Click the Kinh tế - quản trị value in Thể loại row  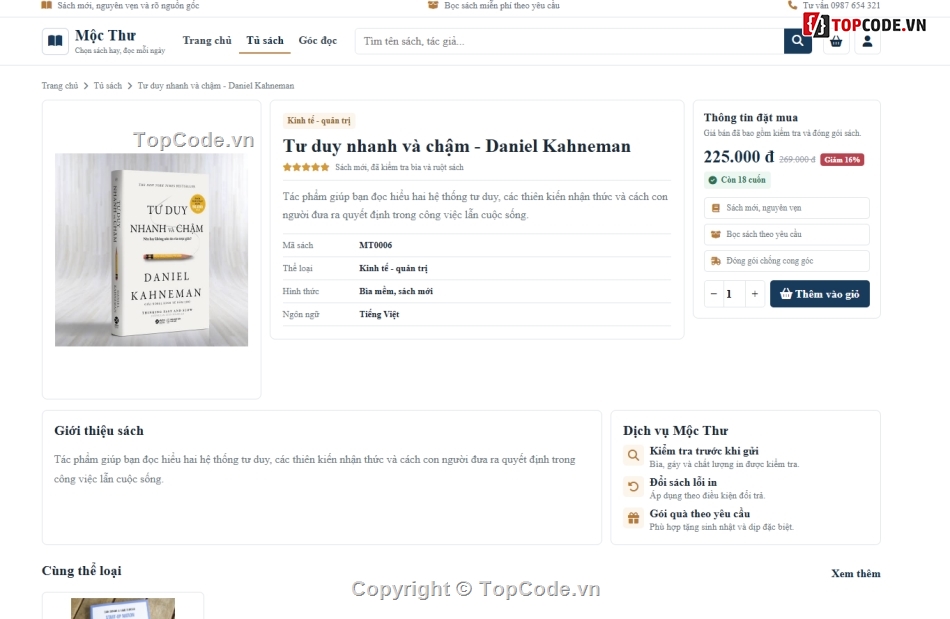pos(393,268)
